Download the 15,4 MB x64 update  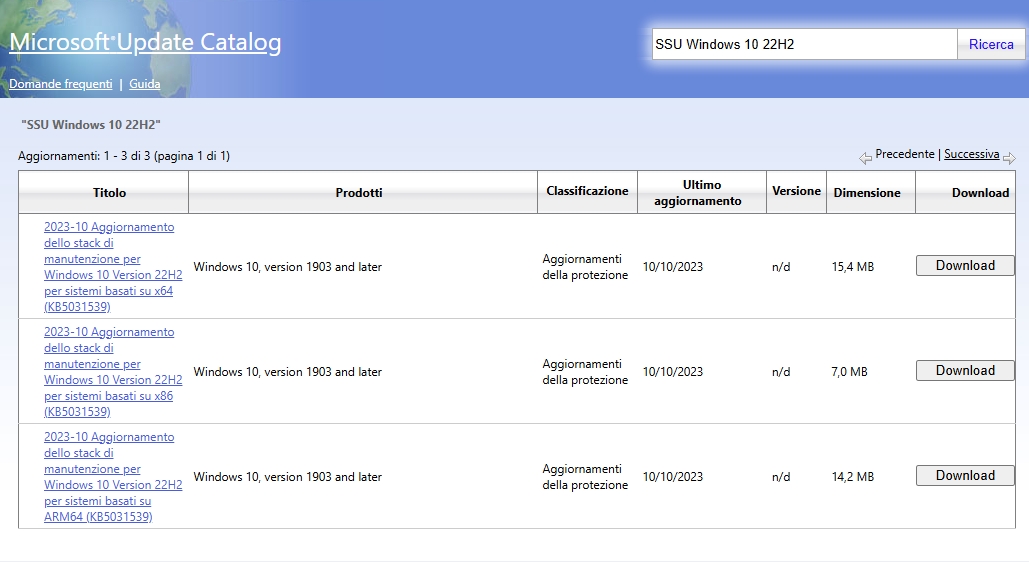pos(965,266)
